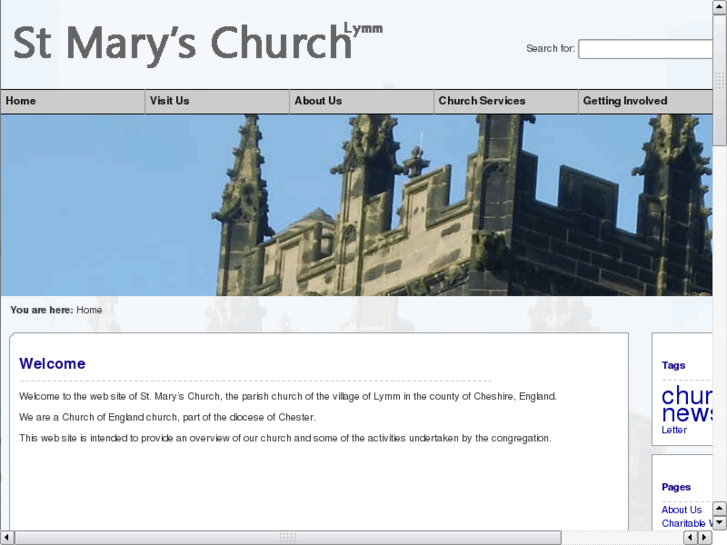
Task: Click the Pages sidebar heading
Action: 676,487
